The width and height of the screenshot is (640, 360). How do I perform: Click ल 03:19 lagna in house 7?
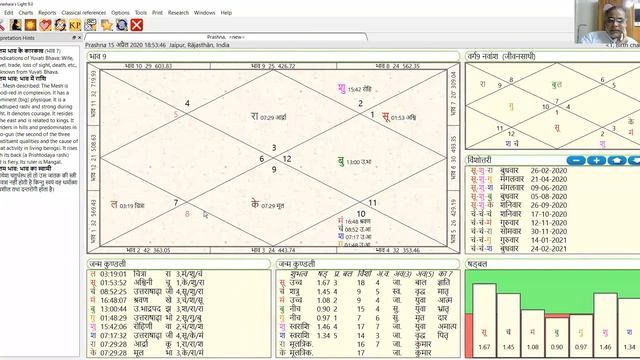(x=127, y=205)
